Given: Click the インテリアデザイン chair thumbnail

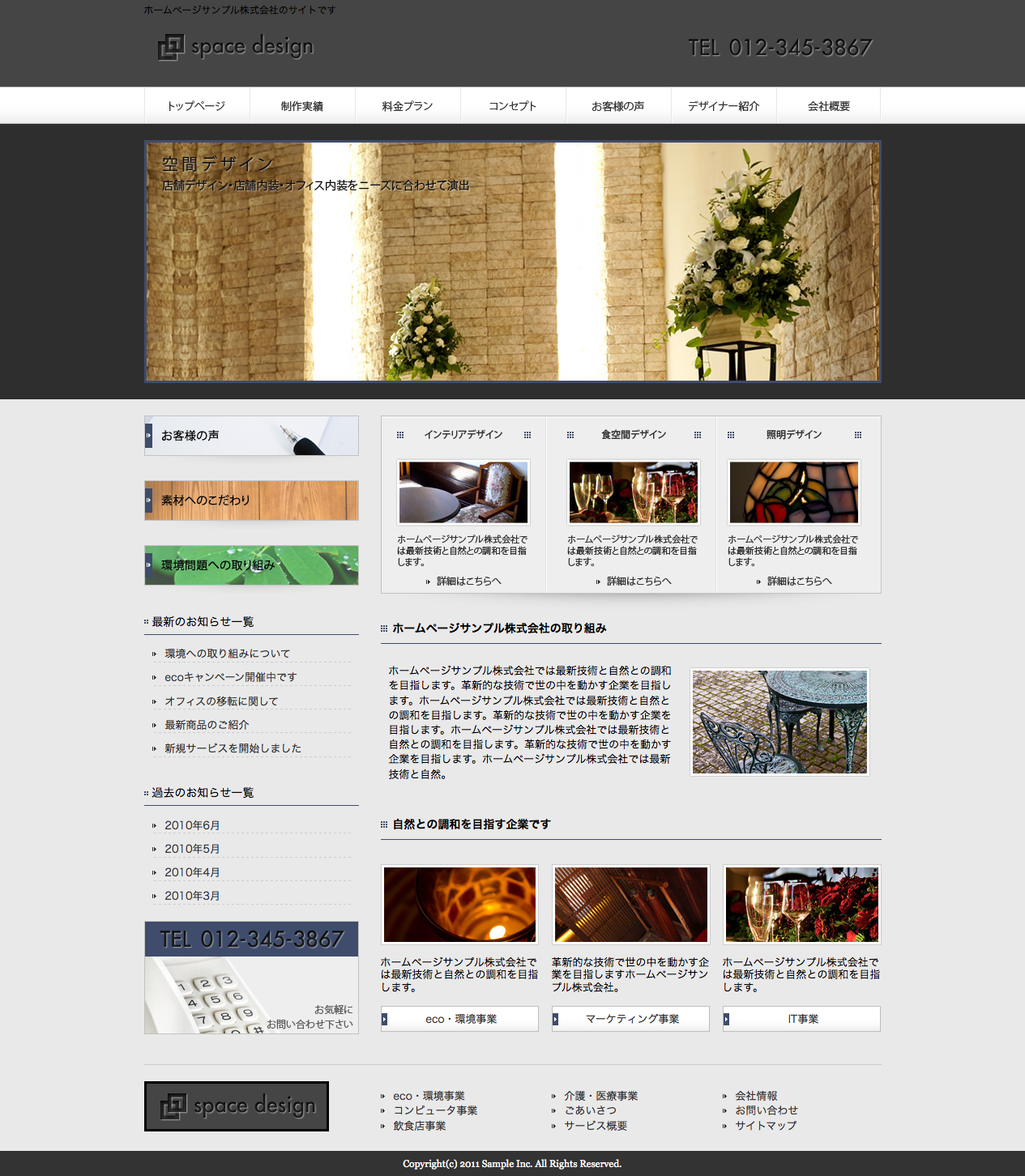Looking at the screenshot, I should [463, 492].
